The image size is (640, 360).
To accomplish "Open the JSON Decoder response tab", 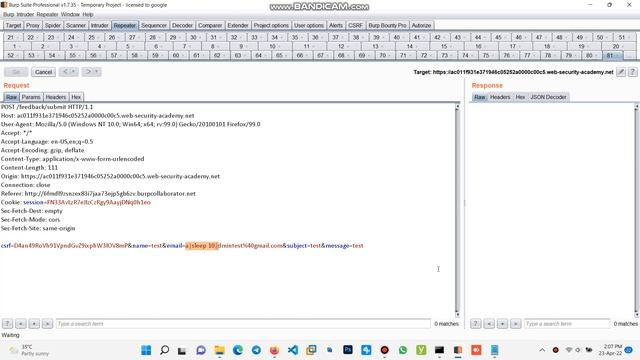I will coord(548,97).
